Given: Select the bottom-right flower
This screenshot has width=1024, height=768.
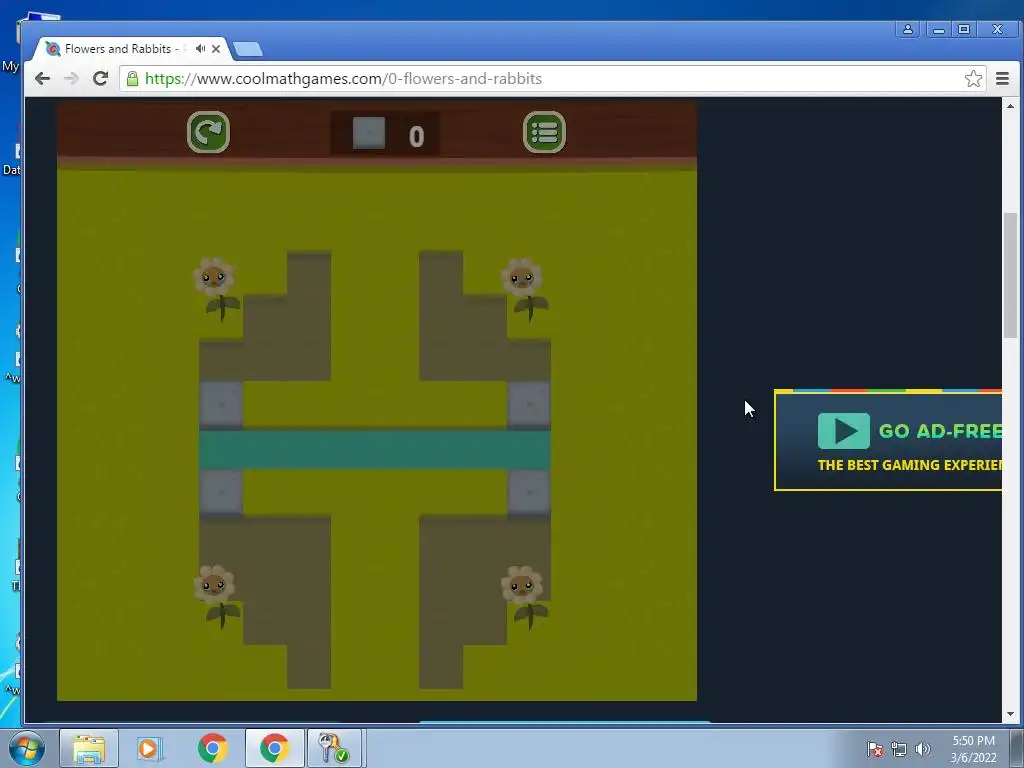Looking at the screenshot, I should pos(525,596).
